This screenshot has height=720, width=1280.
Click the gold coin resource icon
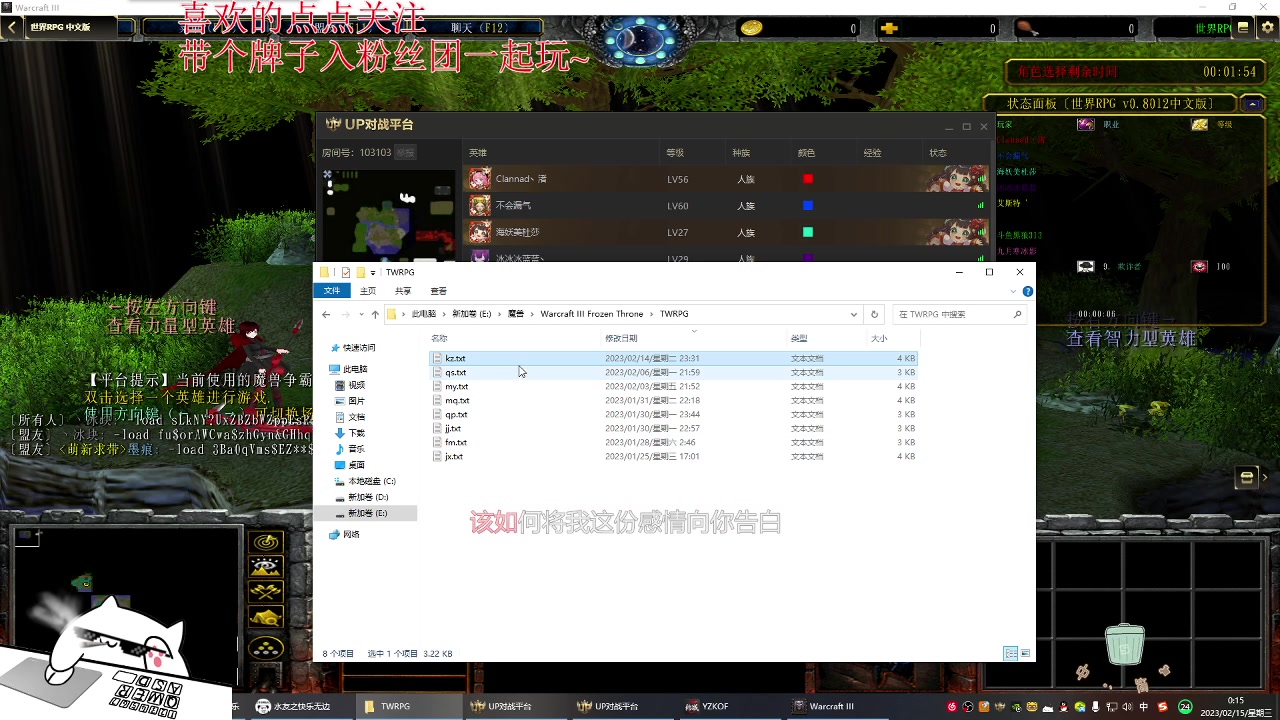751,28
